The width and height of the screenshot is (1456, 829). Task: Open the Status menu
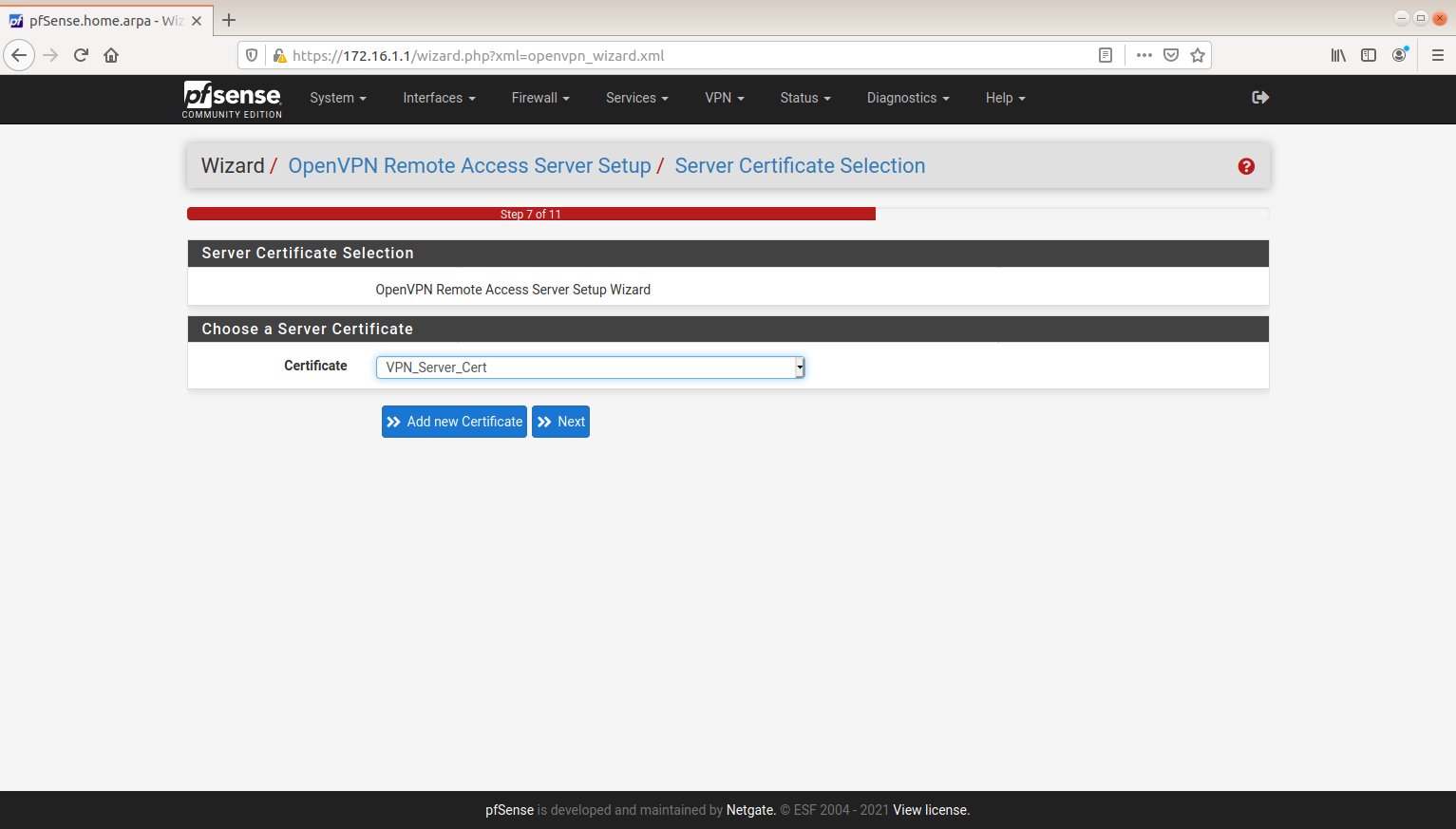805,98
